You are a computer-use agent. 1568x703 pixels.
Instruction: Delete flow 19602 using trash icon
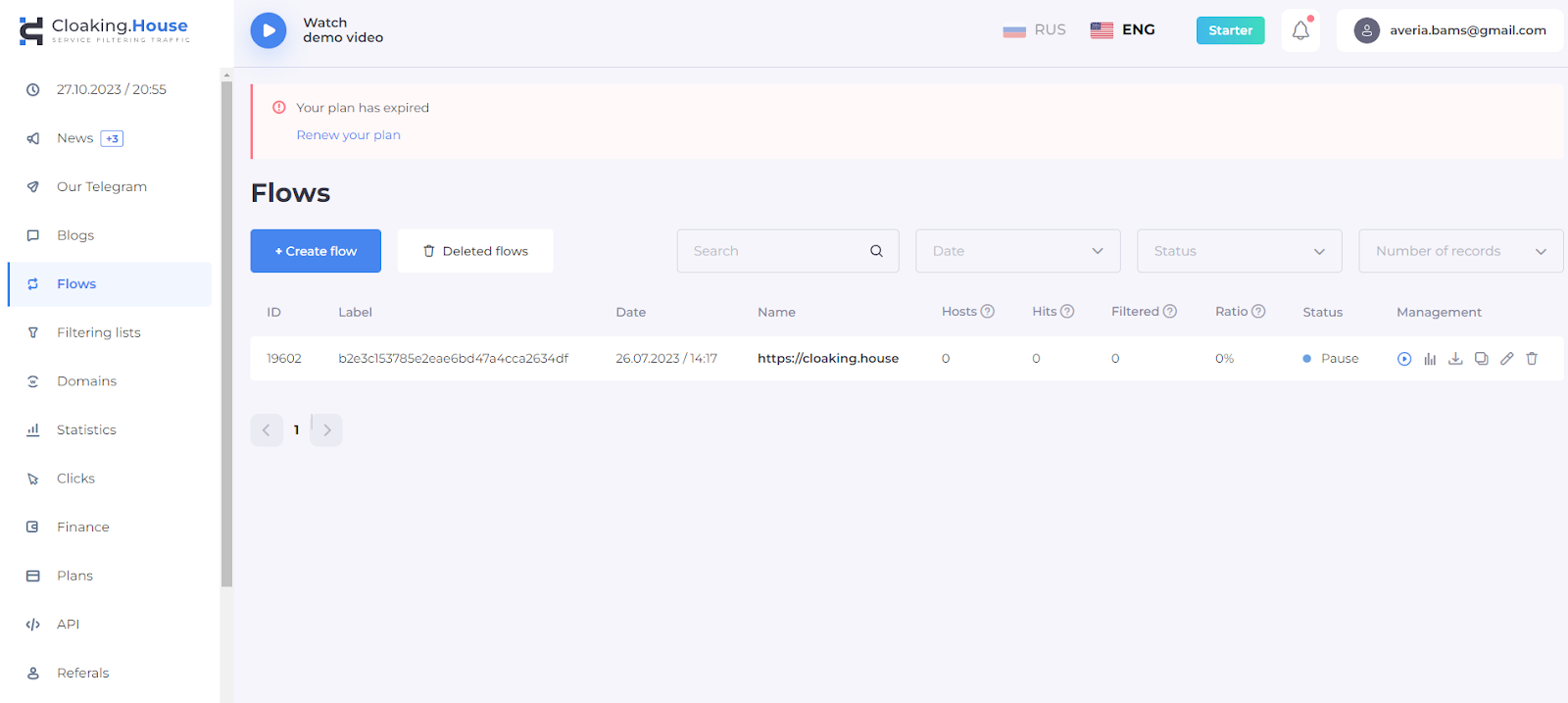click(x=1532, y=359)
